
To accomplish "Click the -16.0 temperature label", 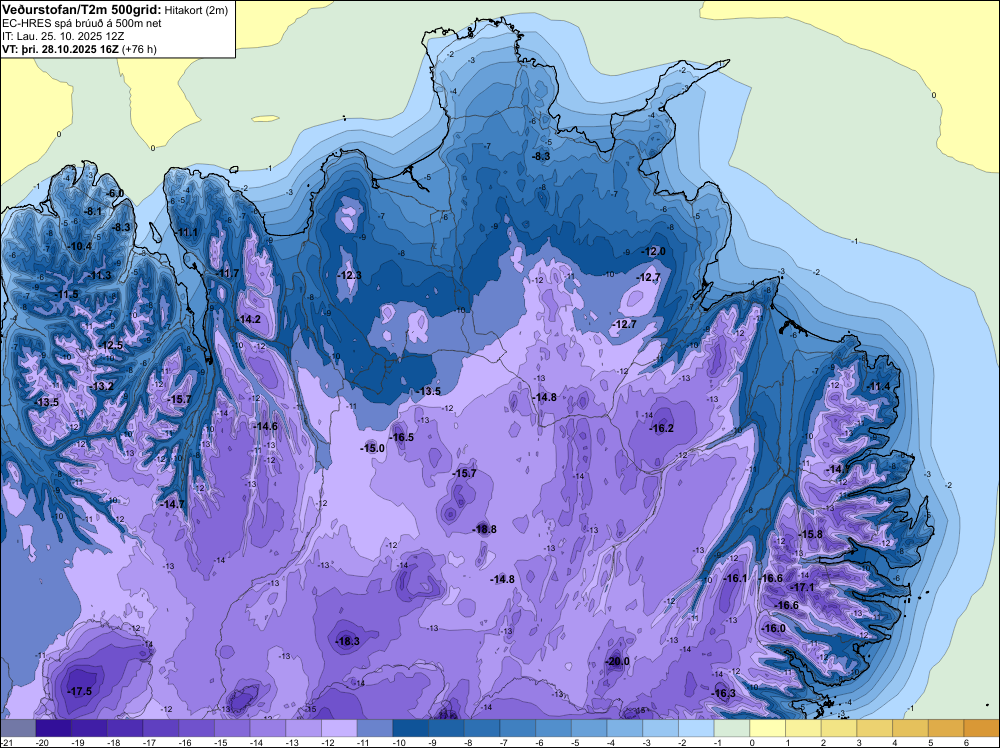I will pyautogui.click(x=774, y=629).
